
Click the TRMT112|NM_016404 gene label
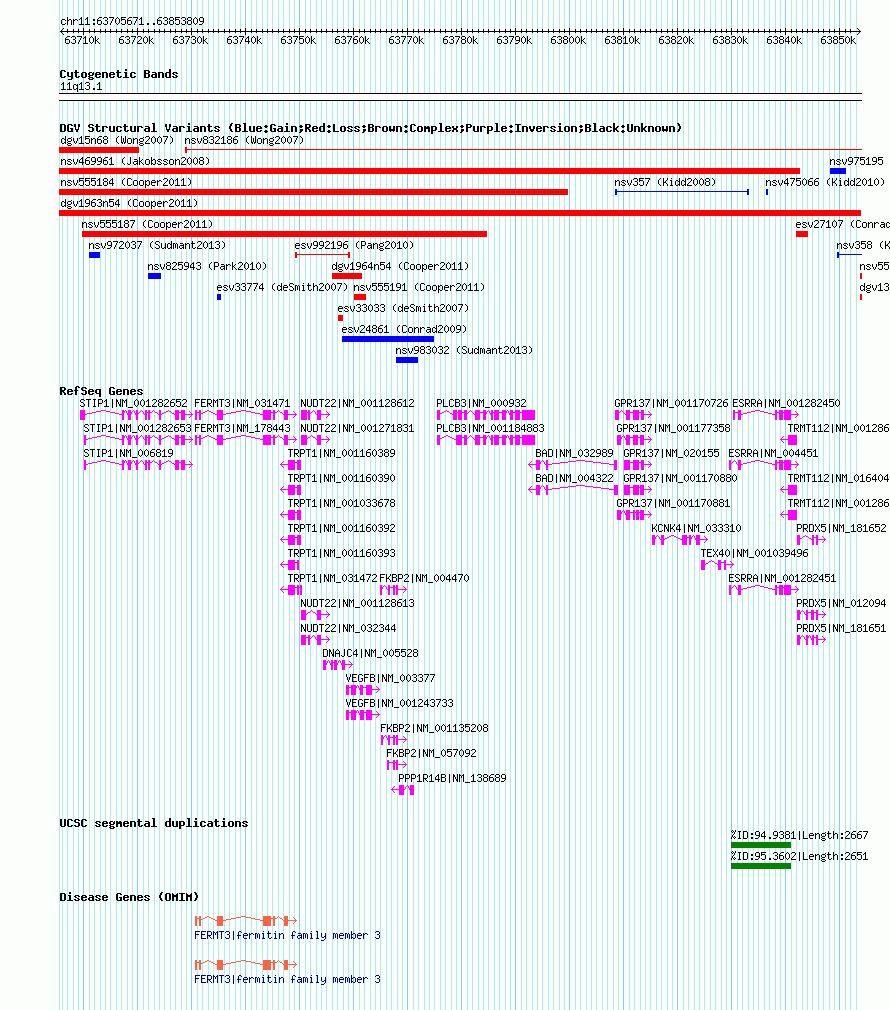(x=838, y=479)
